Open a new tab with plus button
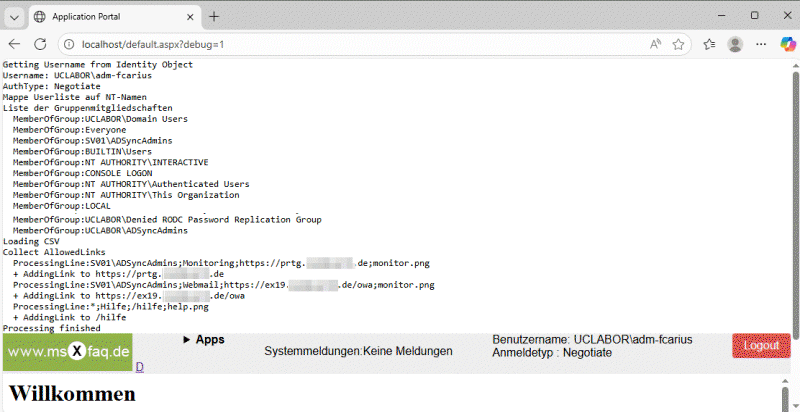The height and width of the screenshot is (412, 800). click(214, 16)
